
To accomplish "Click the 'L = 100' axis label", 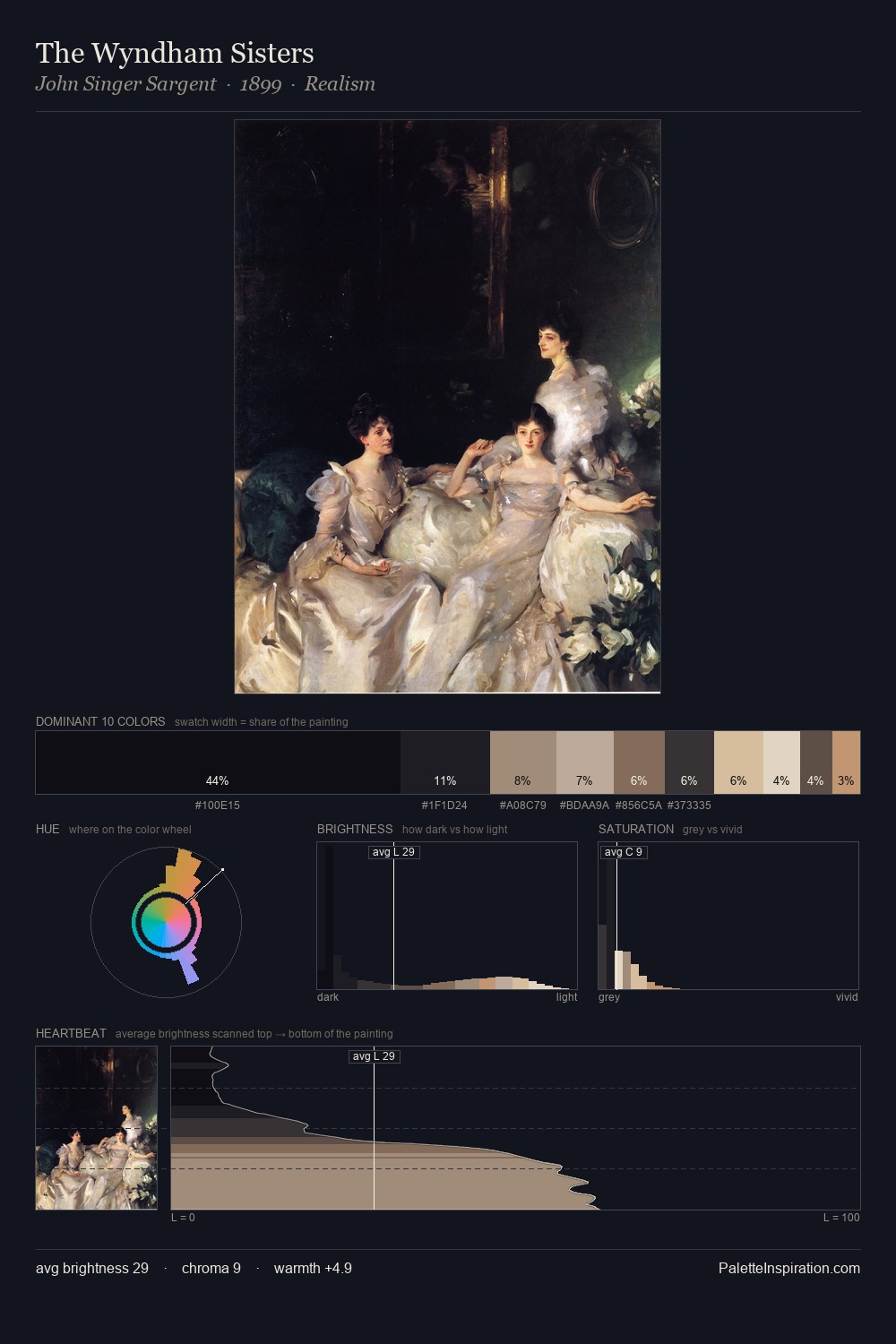I will click(x=841, y=1218).
